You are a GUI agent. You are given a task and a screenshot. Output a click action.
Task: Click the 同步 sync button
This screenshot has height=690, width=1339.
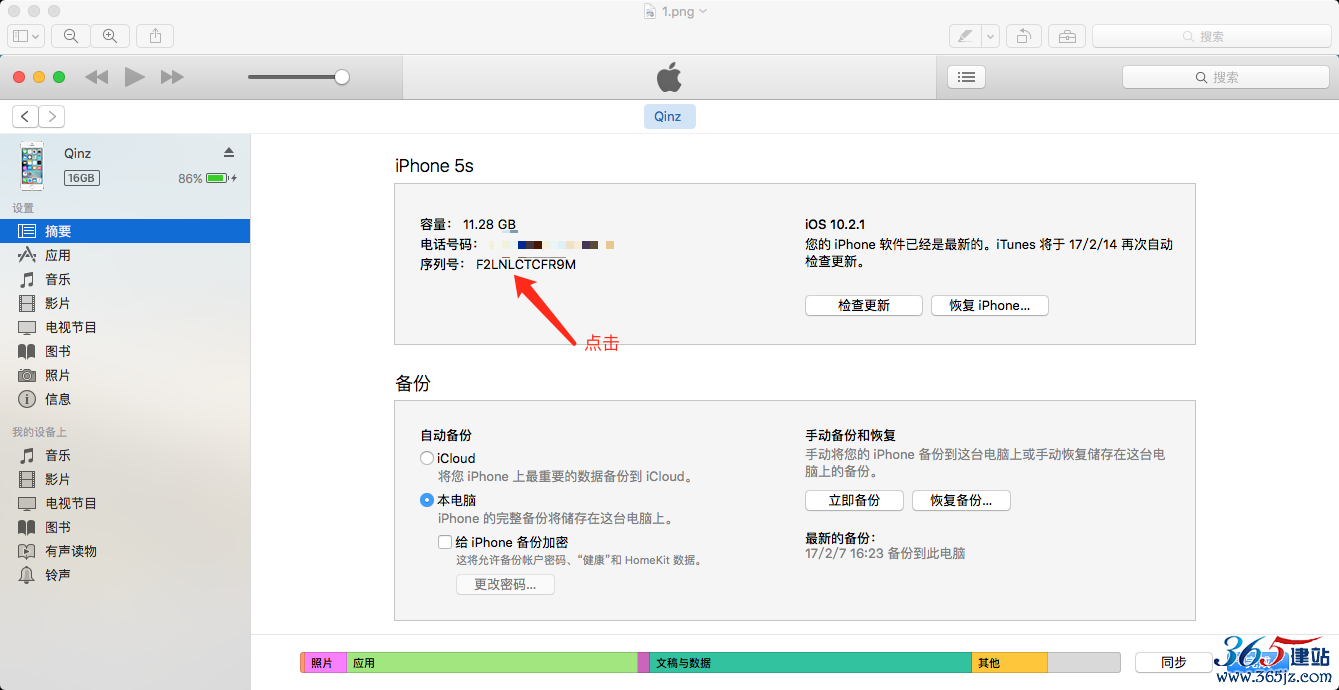coord(1174,662)
